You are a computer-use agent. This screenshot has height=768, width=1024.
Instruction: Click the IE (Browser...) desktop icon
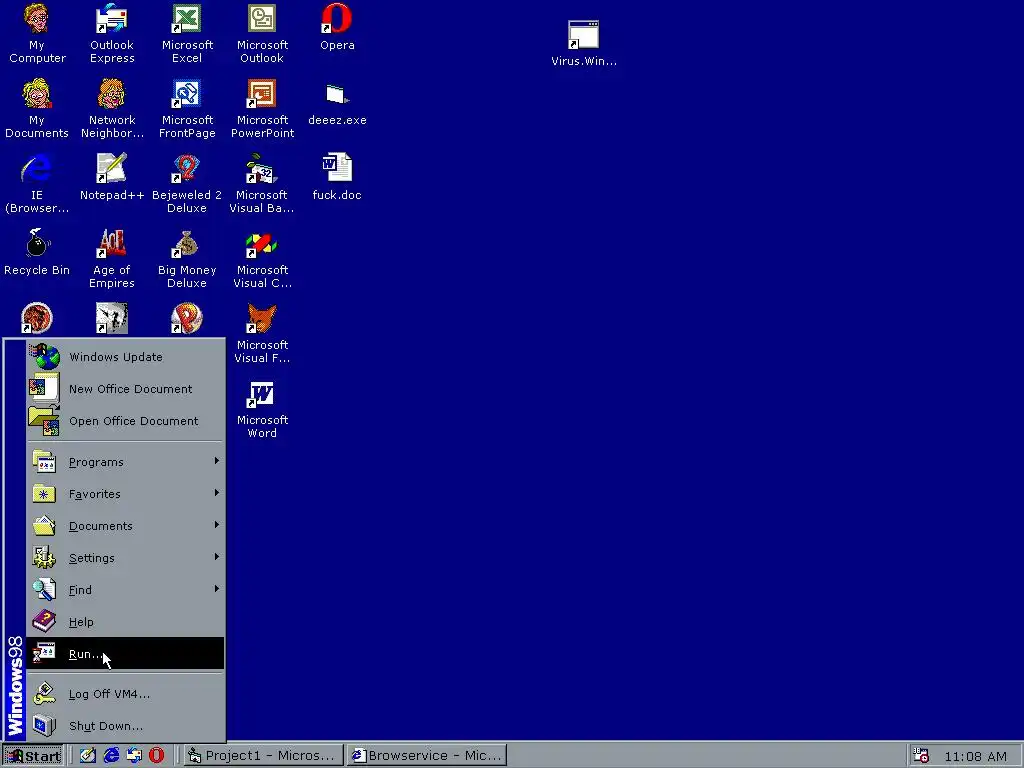coord(37,184)
